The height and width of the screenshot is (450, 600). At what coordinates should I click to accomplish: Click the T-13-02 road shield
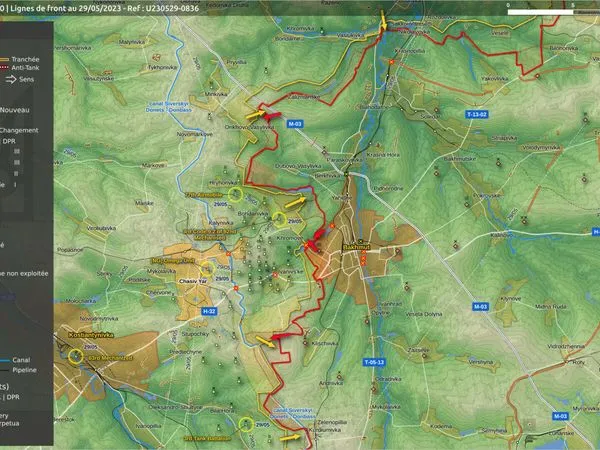click(x=477, y=114)
